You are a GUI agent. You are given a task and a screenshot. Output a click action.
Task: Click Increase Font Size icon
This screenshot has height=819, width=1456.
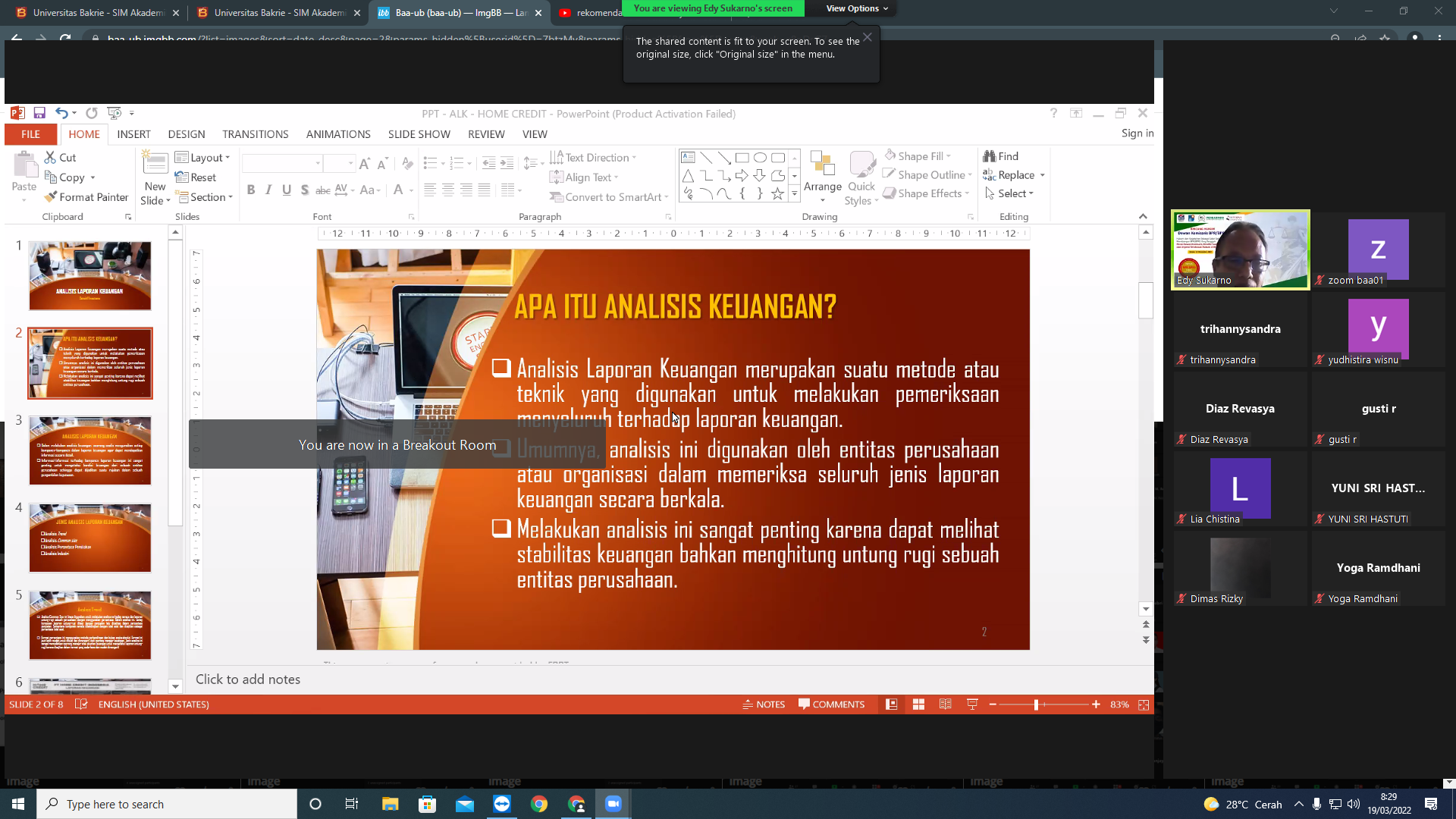[x=365, y=164]
